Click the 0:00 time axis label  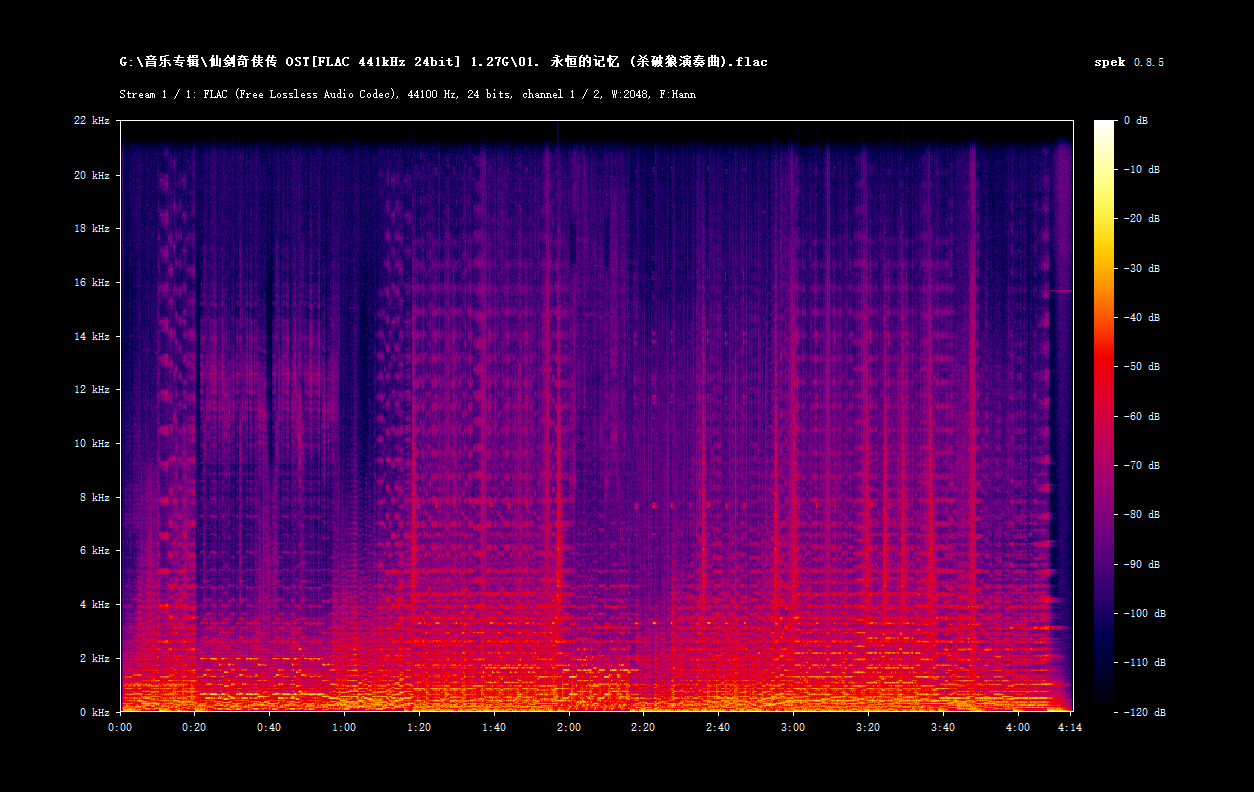[120, 727]
